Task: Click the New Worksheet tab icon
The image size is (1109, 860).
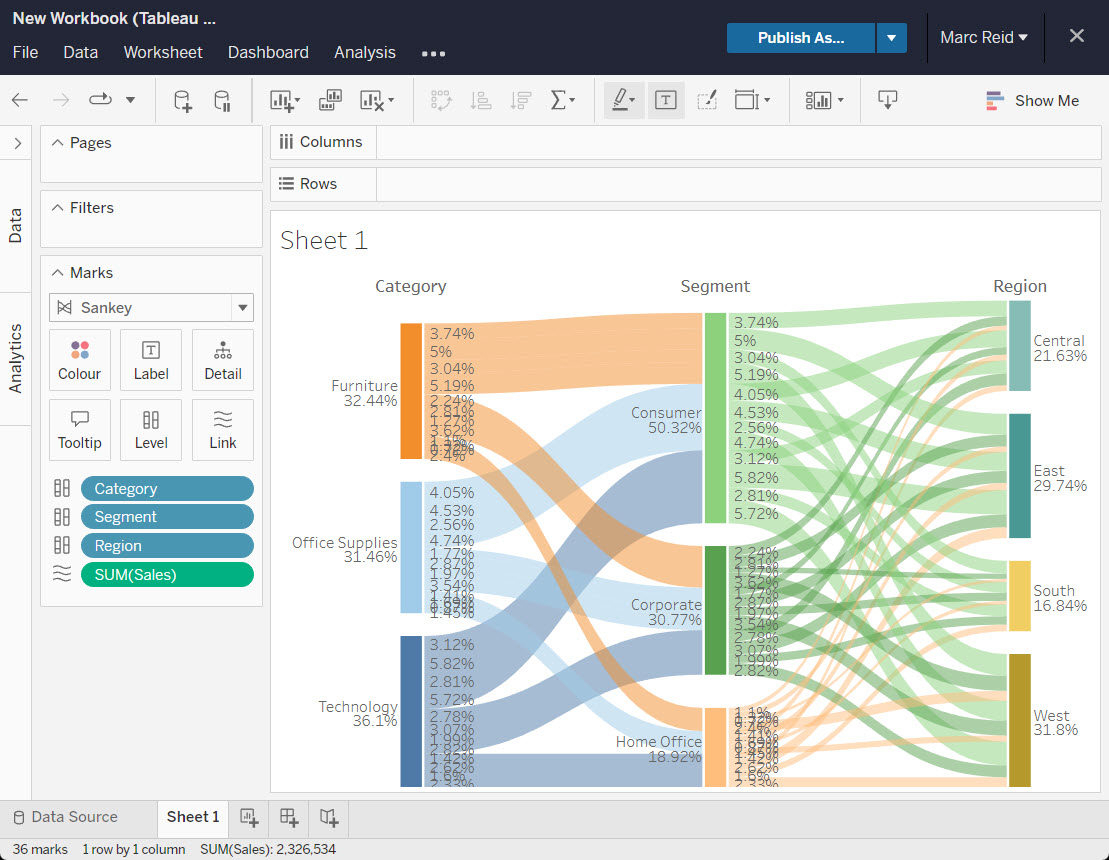Action: 249,817
